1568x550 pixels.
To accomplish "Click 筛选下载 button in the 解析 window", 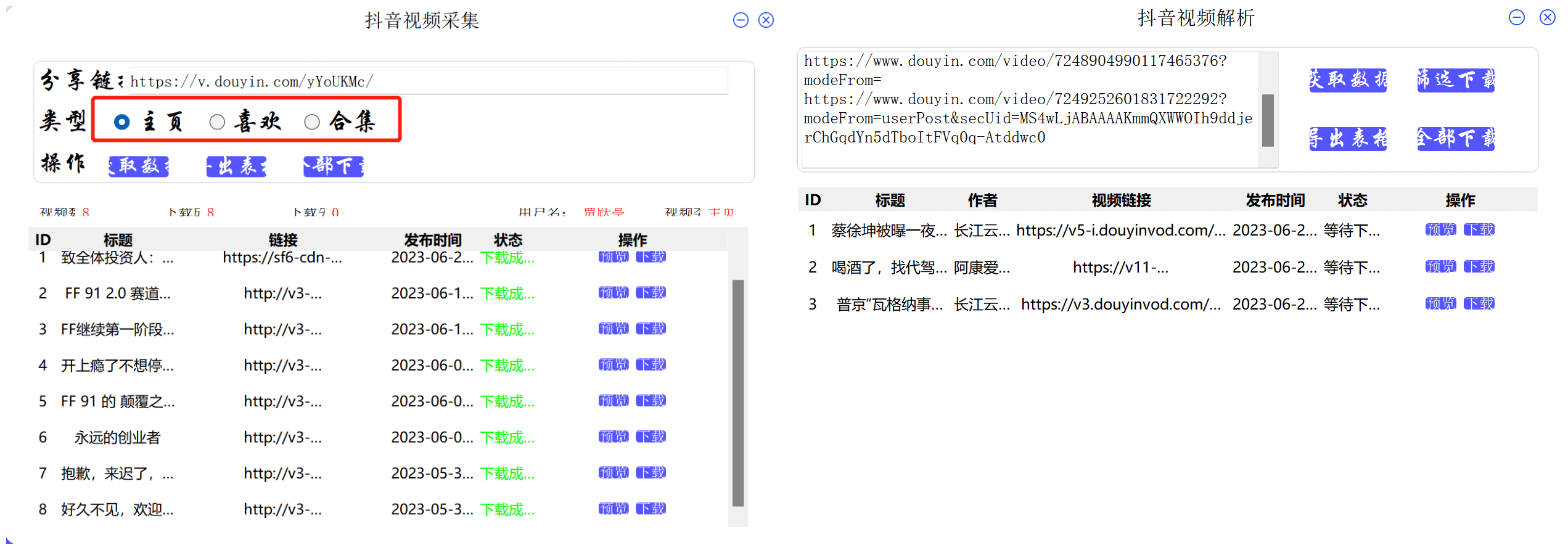I will 1456,80.
